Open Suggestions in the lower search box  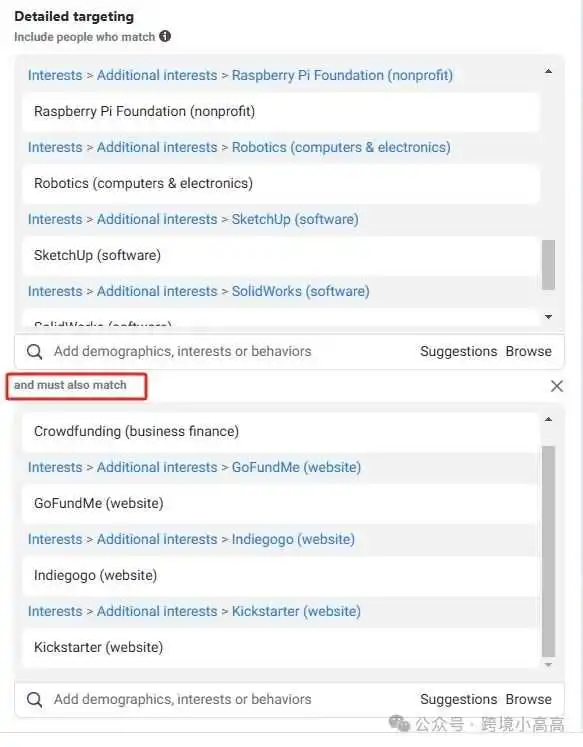coord(458,699)
